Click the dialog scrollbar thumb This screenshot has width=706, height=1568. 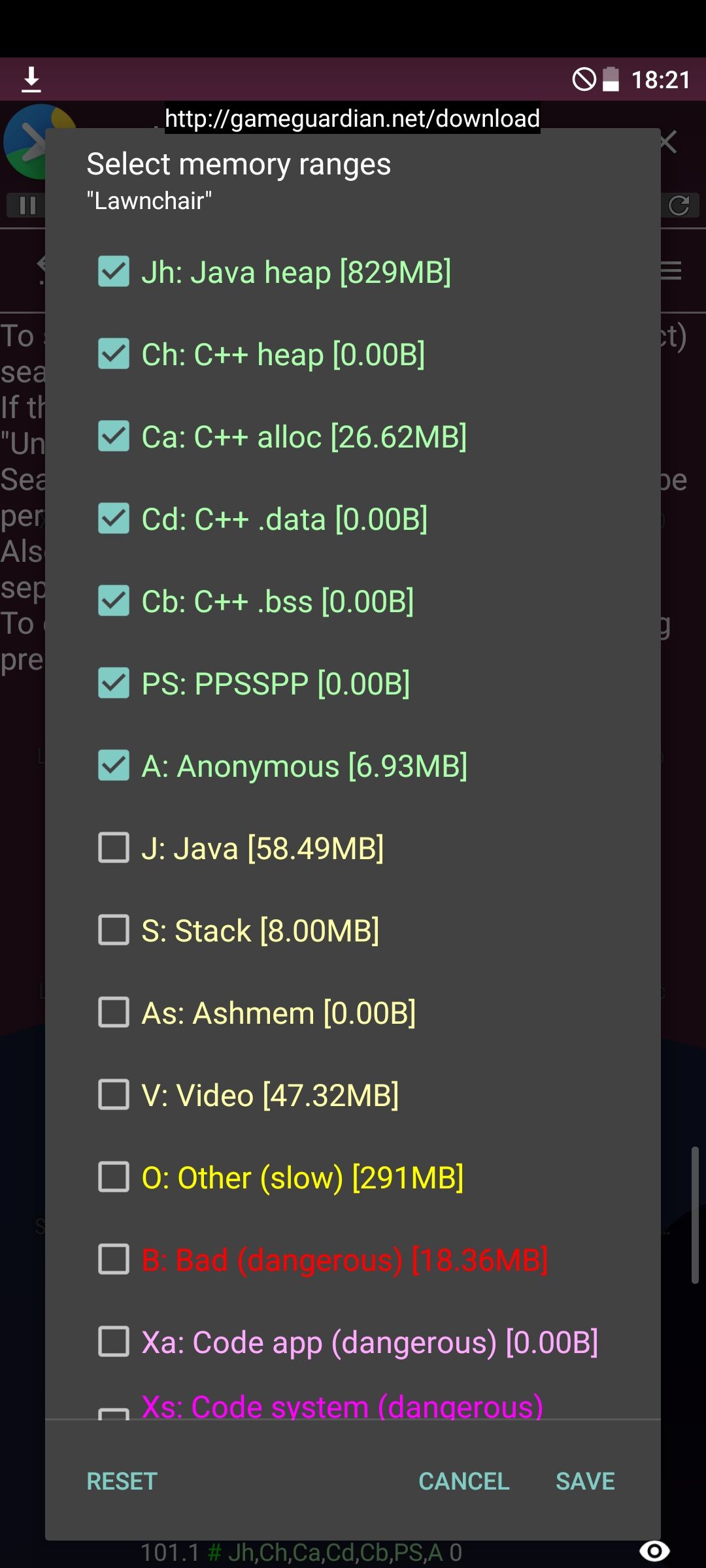[695, 1215]
